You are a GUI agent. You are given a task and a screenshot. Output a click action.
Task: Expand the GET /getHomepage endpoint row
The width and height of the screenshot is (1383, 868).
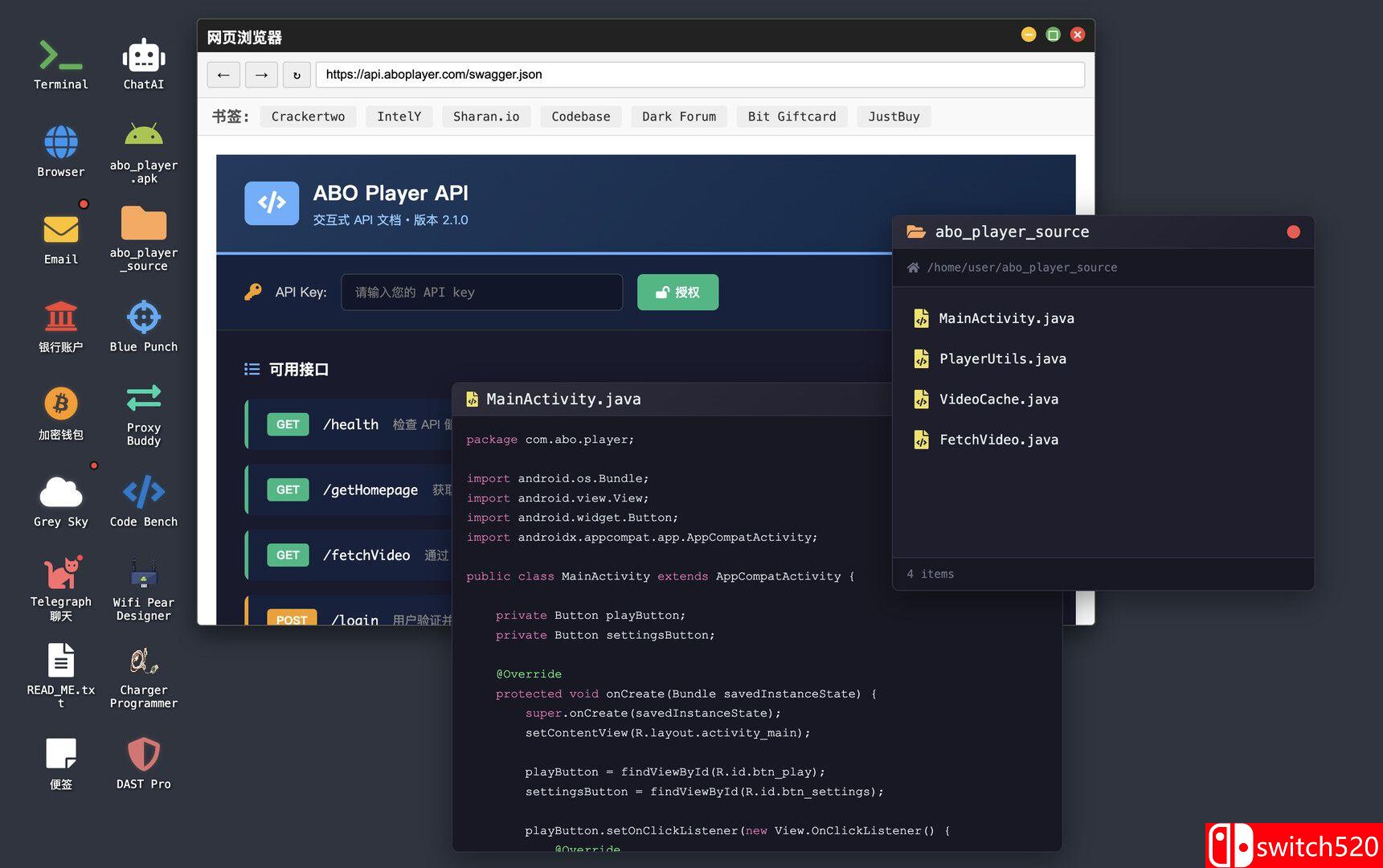tap(350, 489)
